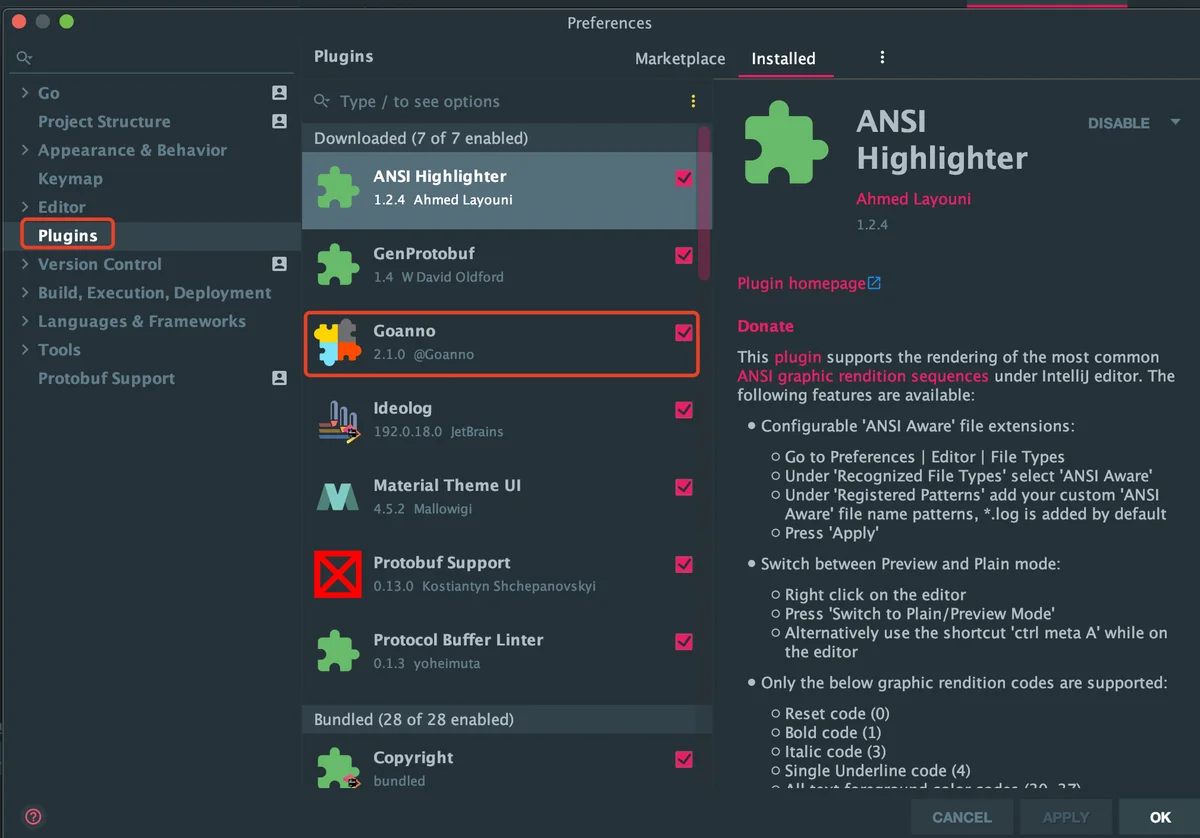Image resolution: width=1200 pixels, height=838 pixels.
Task: Expand the Build, Execution, Deployment node
Action: (25, 293)
